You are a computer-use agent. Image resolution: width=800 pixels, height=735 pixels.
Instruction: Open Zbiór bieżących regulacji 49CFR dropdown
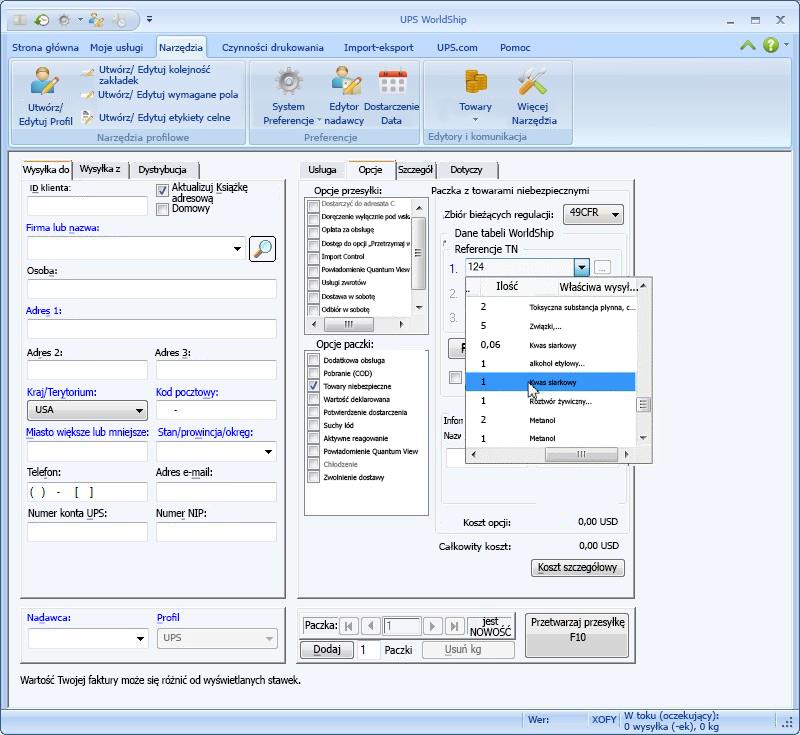pyautogui.click(x=615, y=214)
